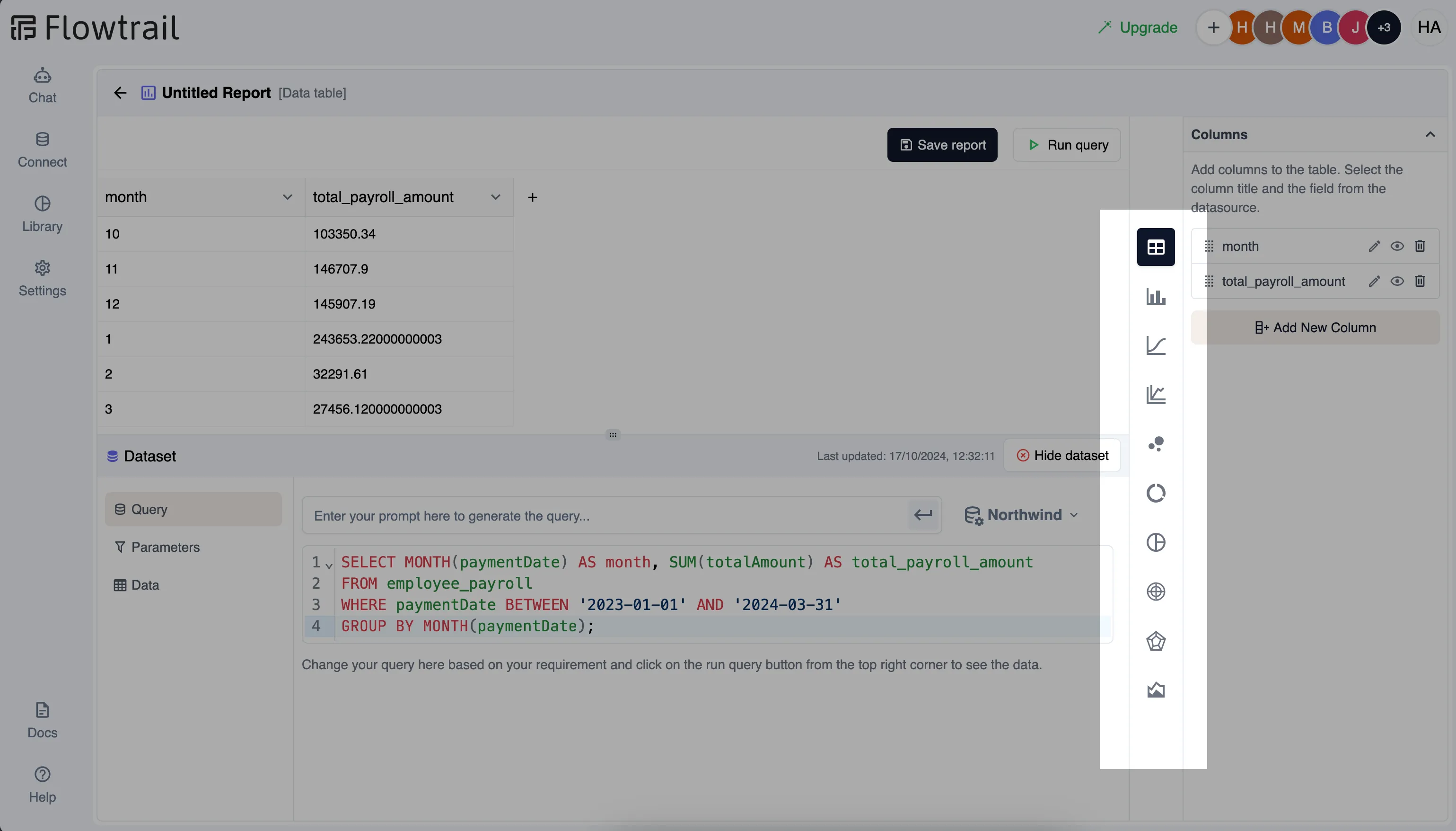The image size is (1456, 831).
Task: Switch to the Data tab
Action: click(x=144, y=585)
